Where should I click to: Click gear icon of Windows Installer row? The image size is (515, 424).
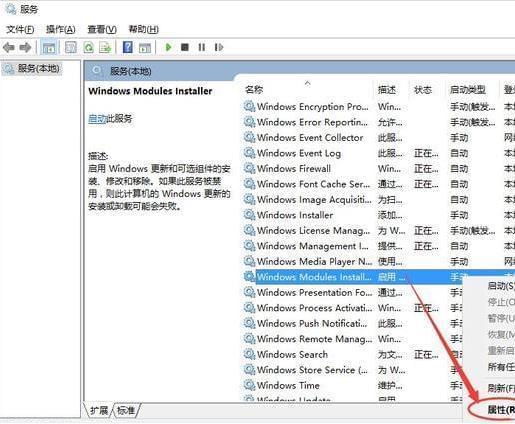pos(249,215)
